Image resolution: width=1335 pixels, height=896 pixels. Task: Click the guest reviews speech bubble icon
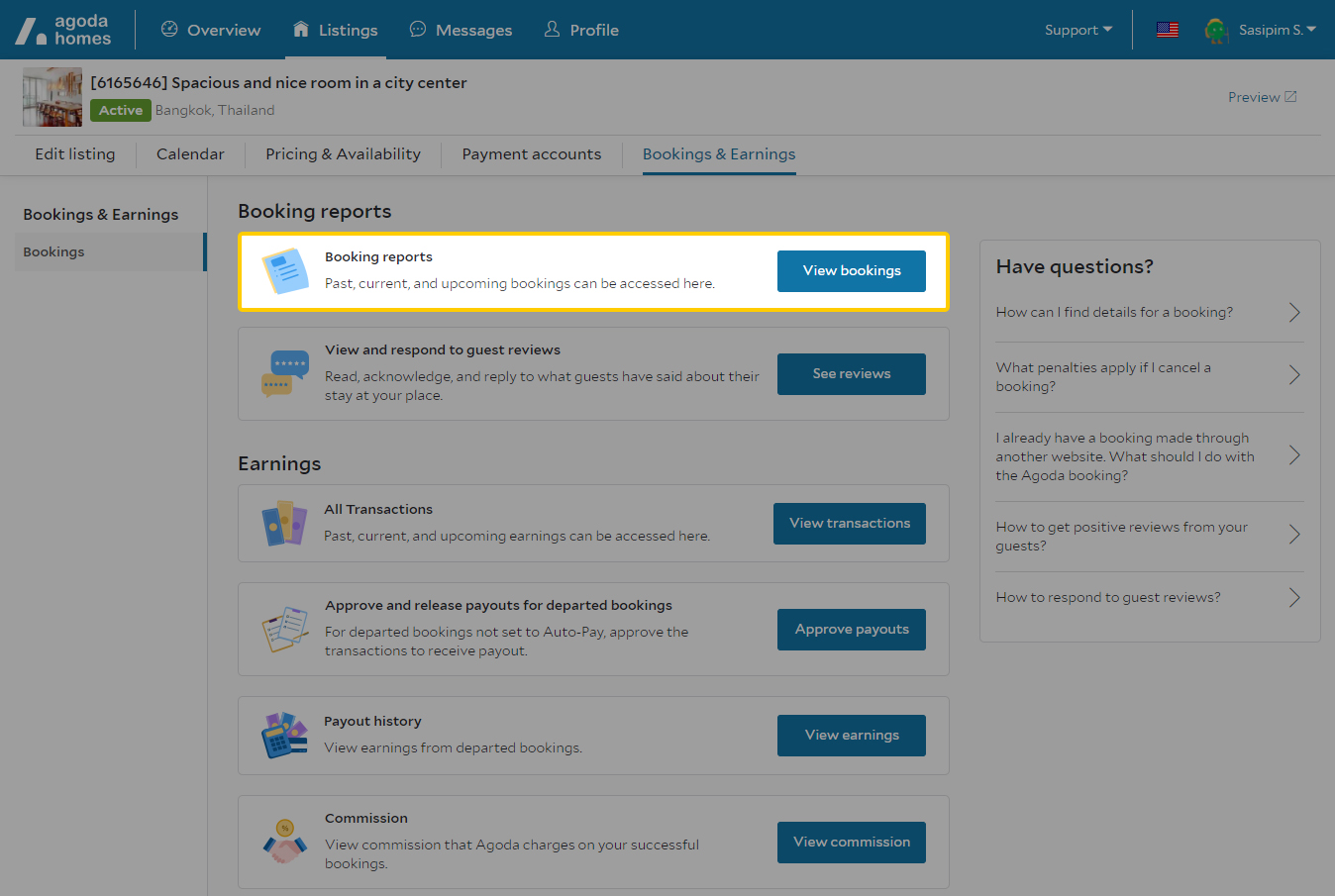click(285, 373)
